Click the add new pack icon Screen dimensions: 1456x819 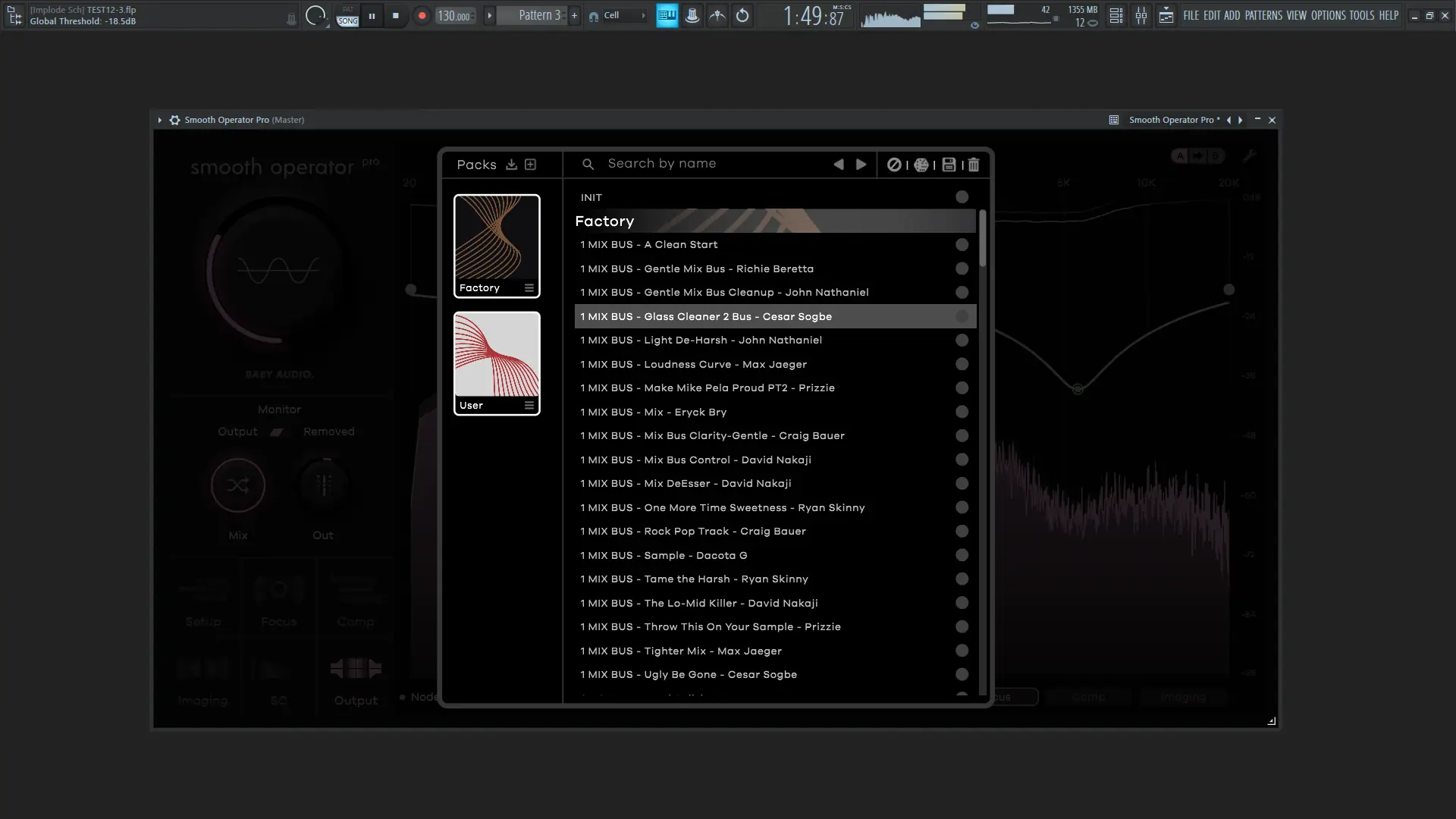pyautogui.click(x=531, y=165)
